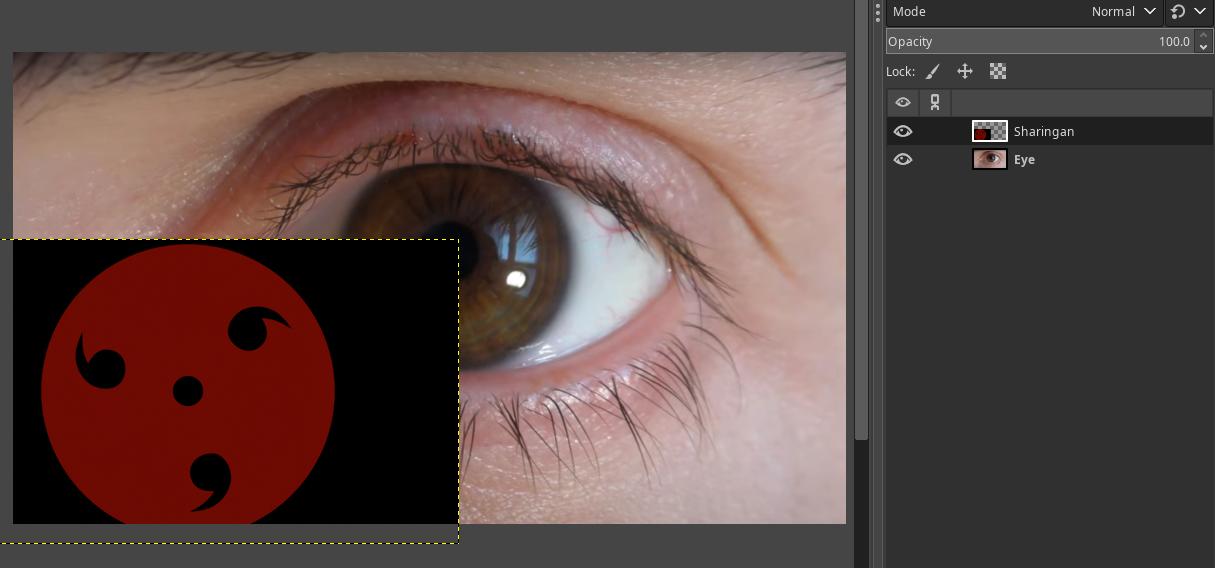Image resolution: width=1215 pixels, height=568 pixels.
Task: Click the canvas vertical scrollbar
Action: point(862,220)
